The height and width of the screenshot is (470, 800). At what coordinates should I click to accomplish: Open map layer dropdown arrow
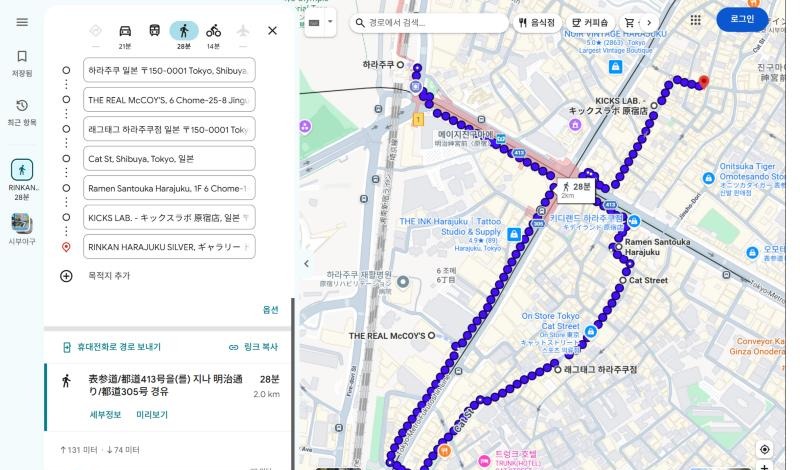coord(330,22)
